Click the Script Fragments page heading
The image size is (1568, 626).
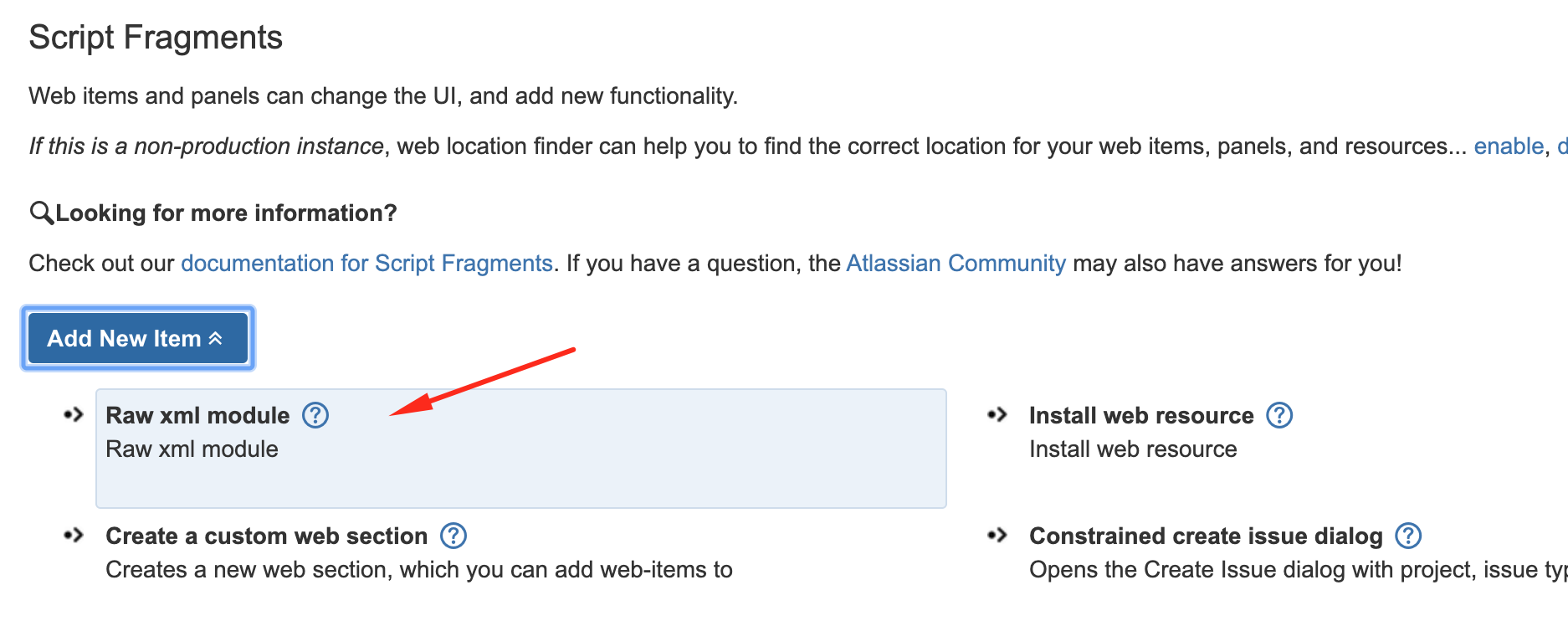point(156,38)
